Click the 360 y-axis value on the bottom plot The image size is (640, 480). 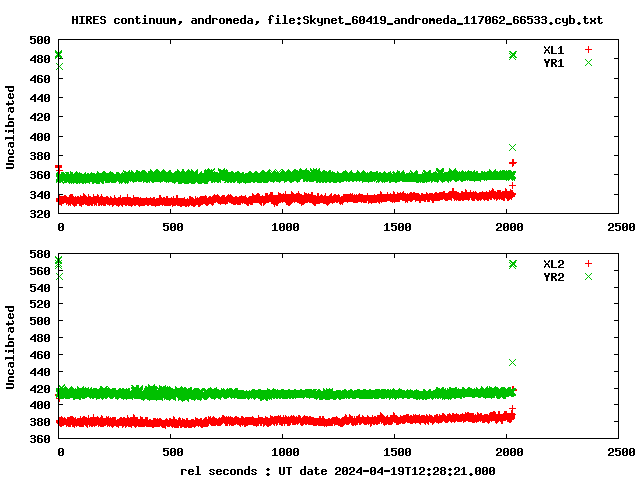40,439
